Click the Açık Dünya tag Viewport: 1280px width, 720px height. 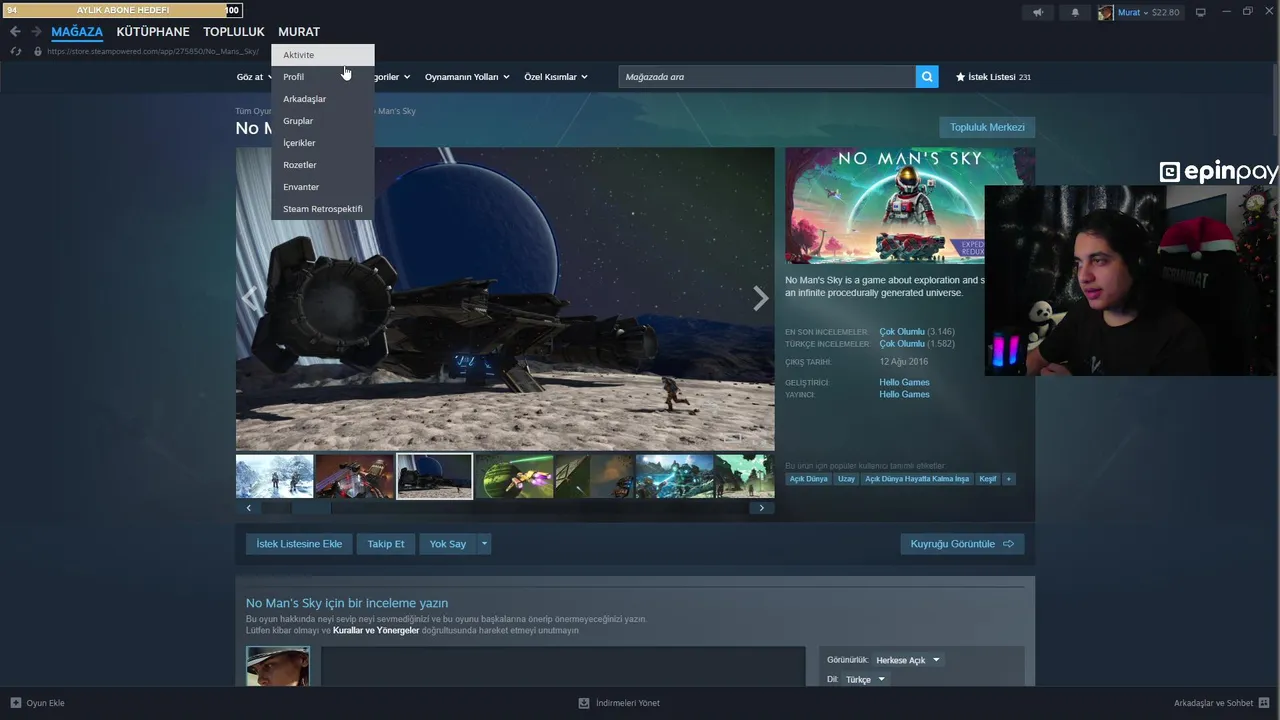point(809,479)
